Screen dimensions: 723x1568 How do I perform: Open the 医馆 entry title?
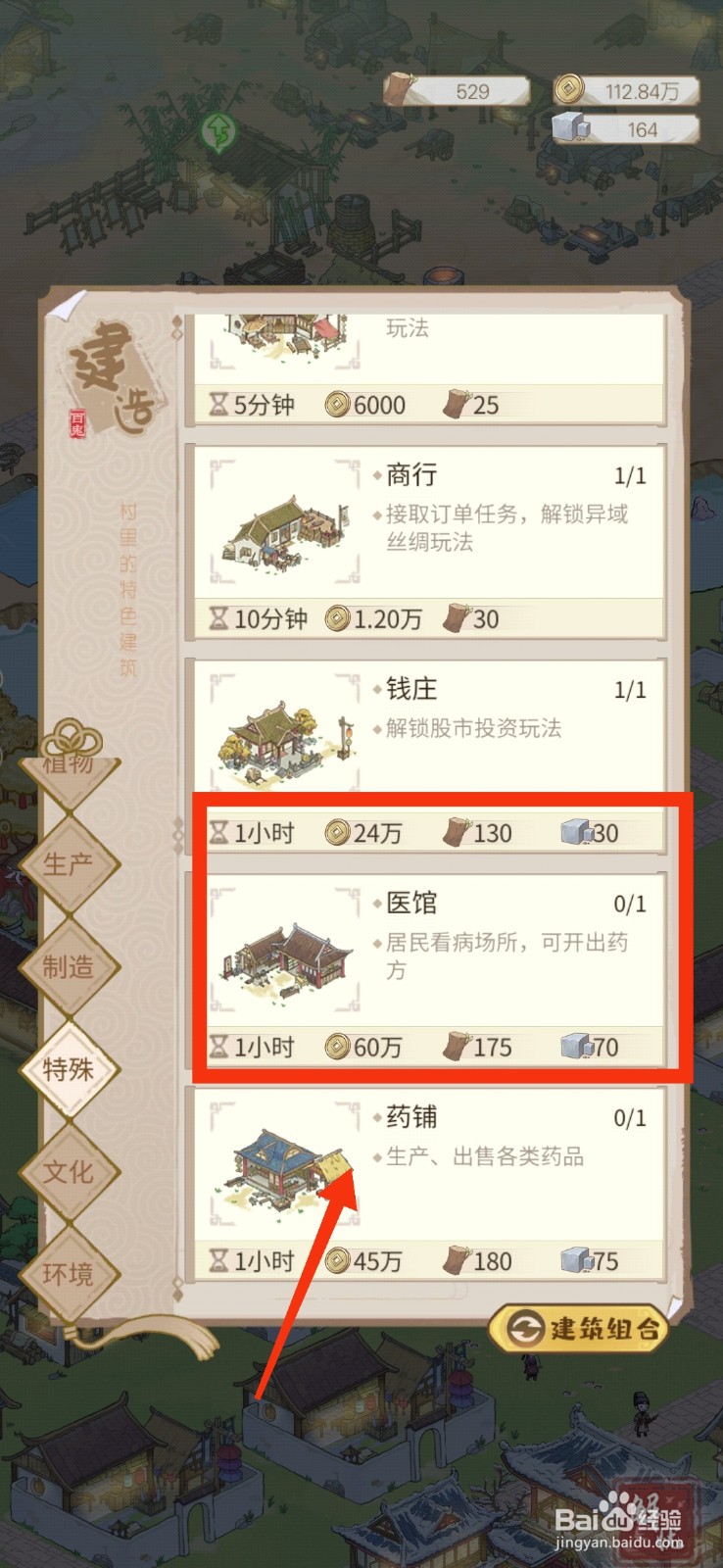(411, 903)
